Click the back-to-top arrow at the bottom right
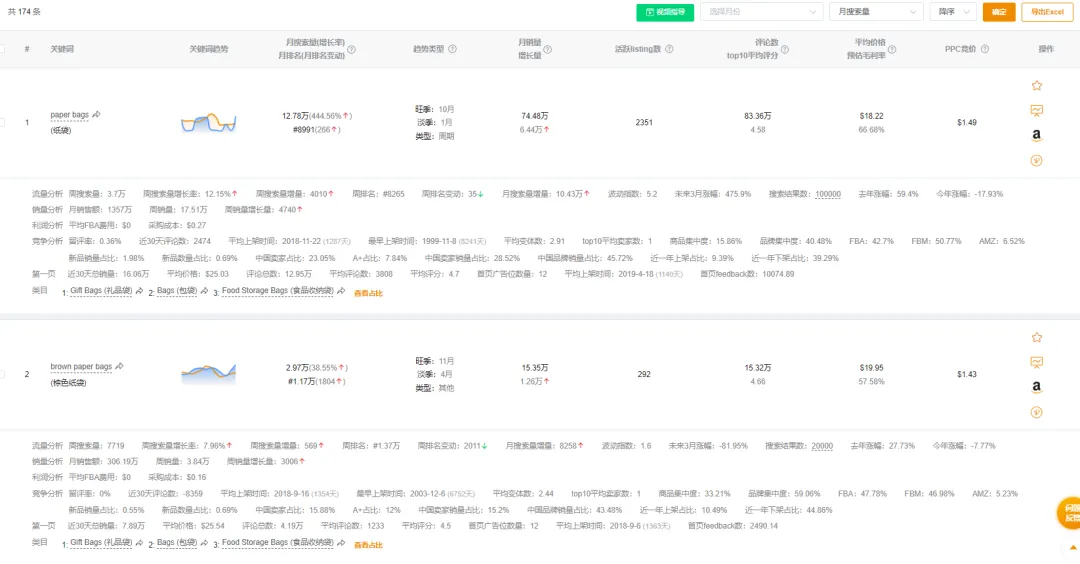 [1073, 548]
